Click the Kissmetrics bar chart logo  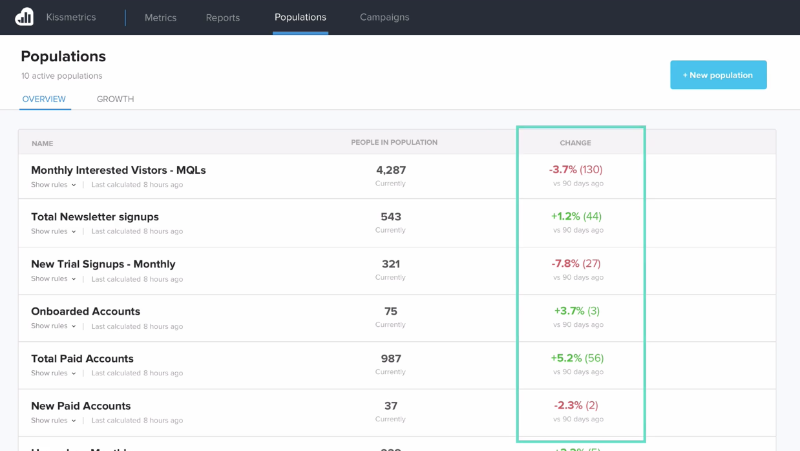coord(24,17)
